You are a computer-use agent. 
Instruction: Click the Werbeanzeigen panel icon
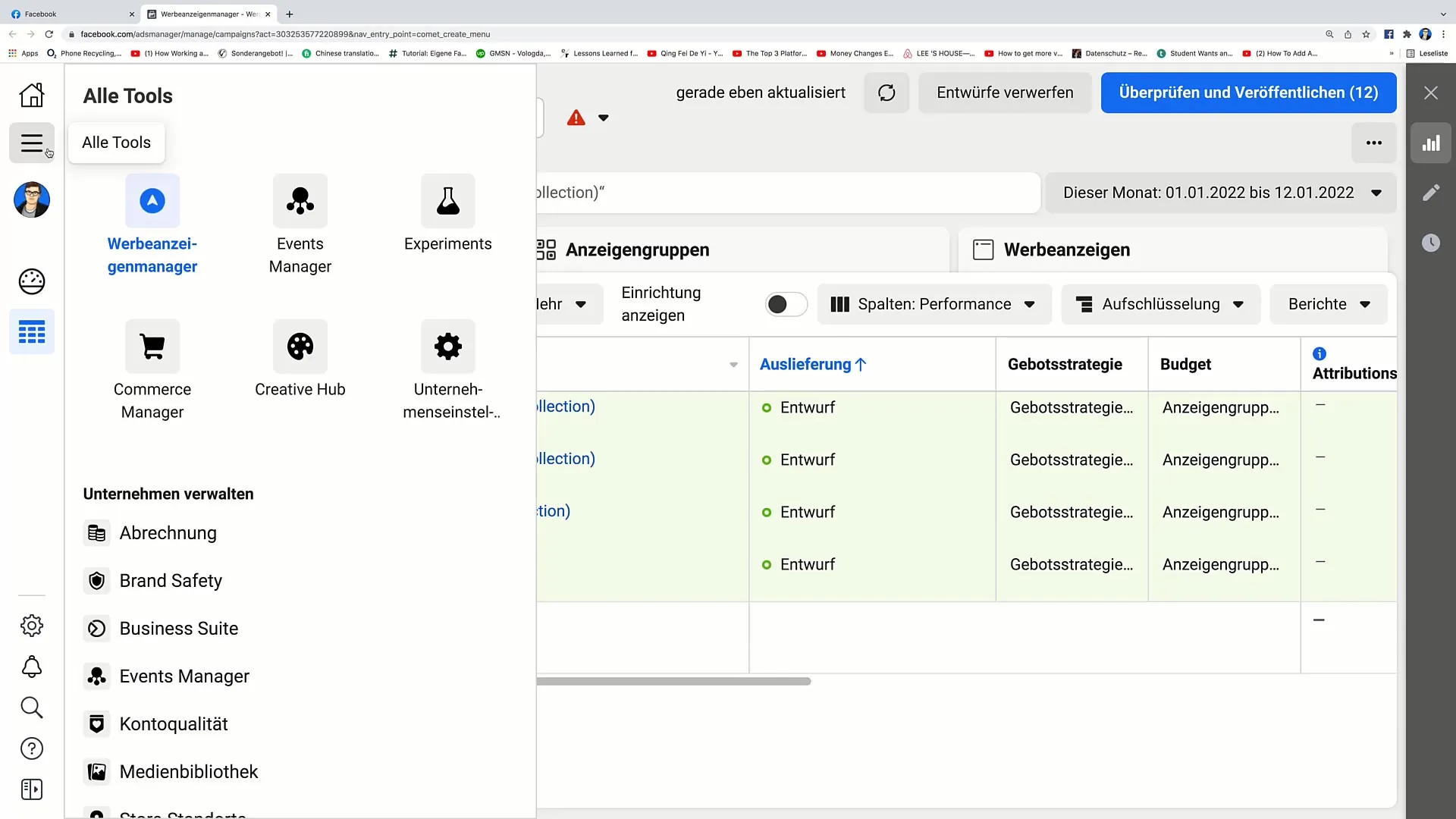[x=983, y=249]
